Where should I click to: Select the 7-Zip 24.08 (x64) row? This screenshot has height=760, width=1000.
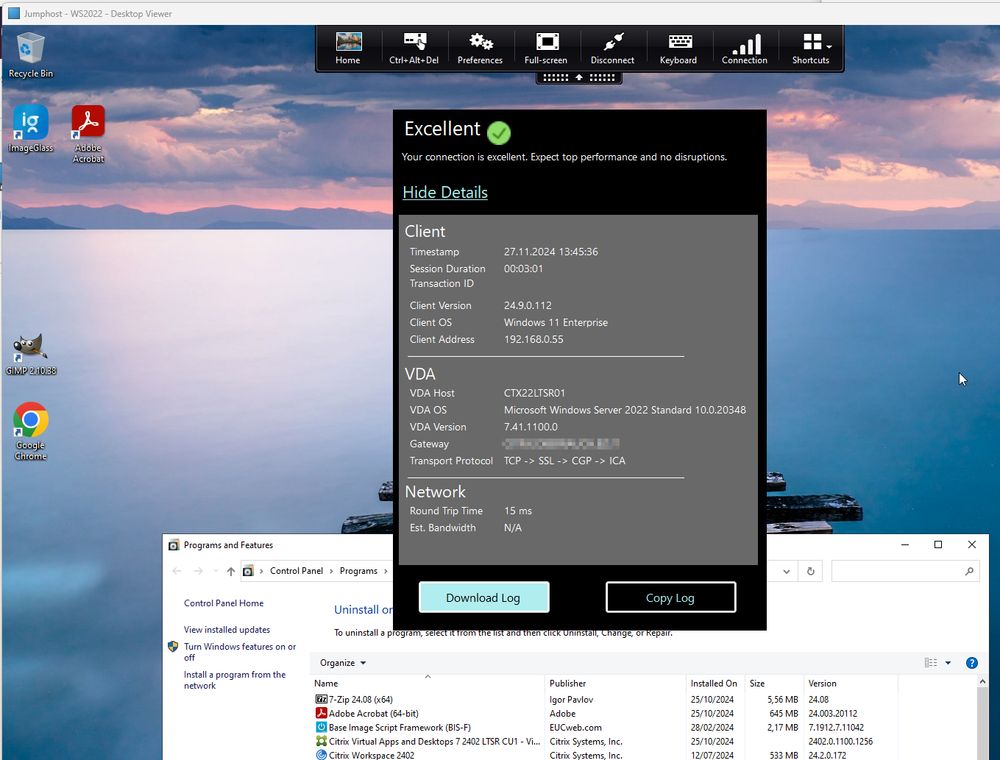click(606, 699)
